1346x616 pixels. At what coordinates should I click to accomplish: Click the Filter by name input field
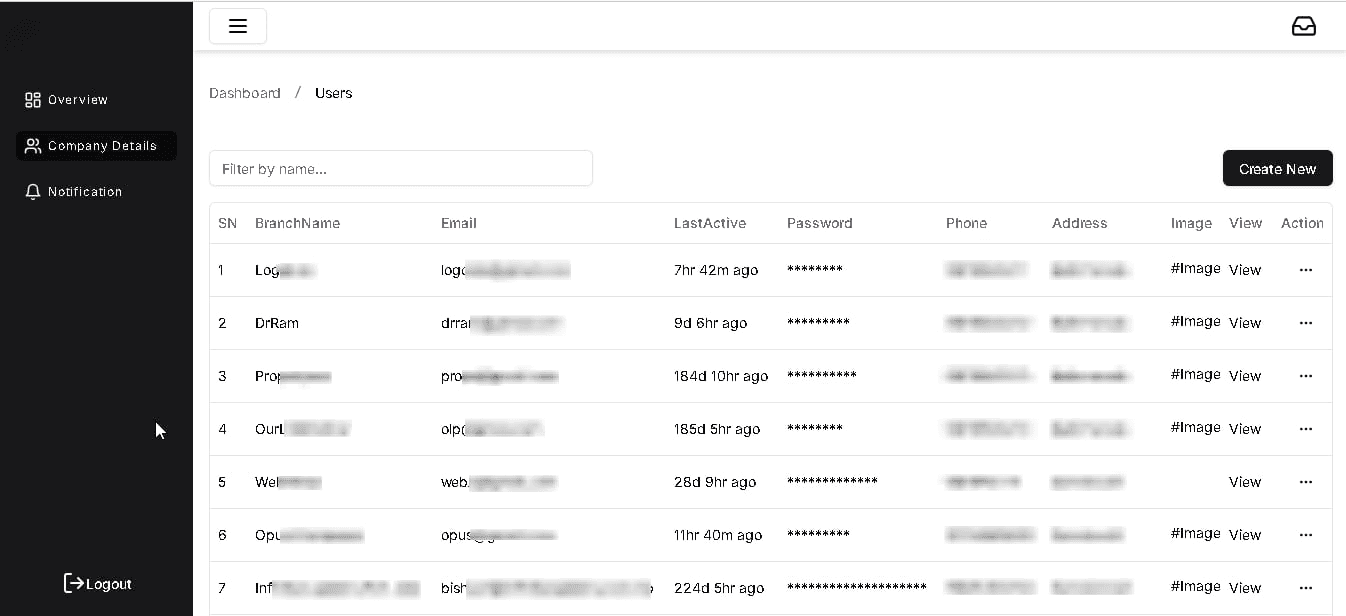tap(400, 168)
